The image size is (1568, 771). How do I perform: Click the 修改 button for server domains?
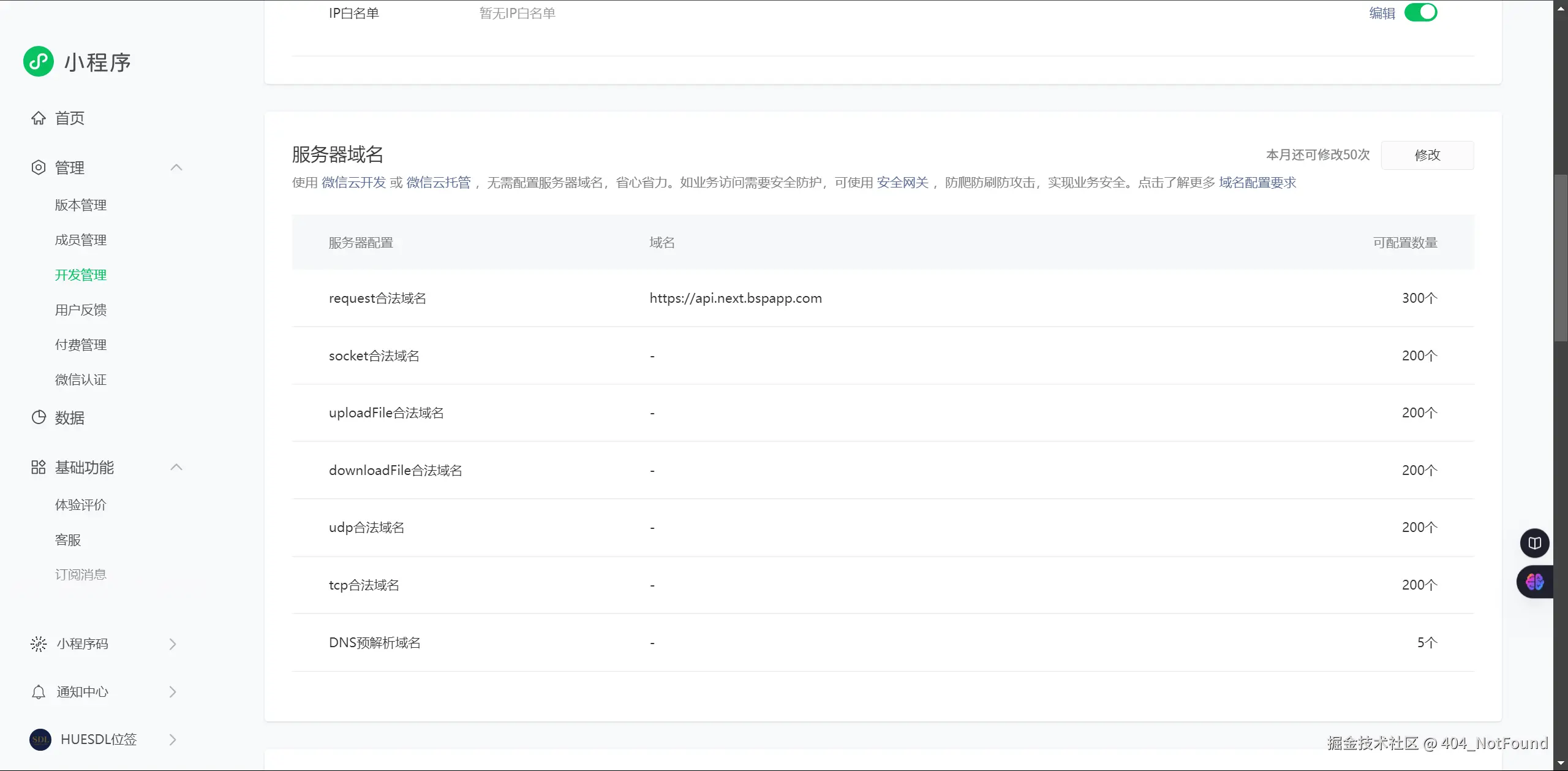(x=1427, y=155)
